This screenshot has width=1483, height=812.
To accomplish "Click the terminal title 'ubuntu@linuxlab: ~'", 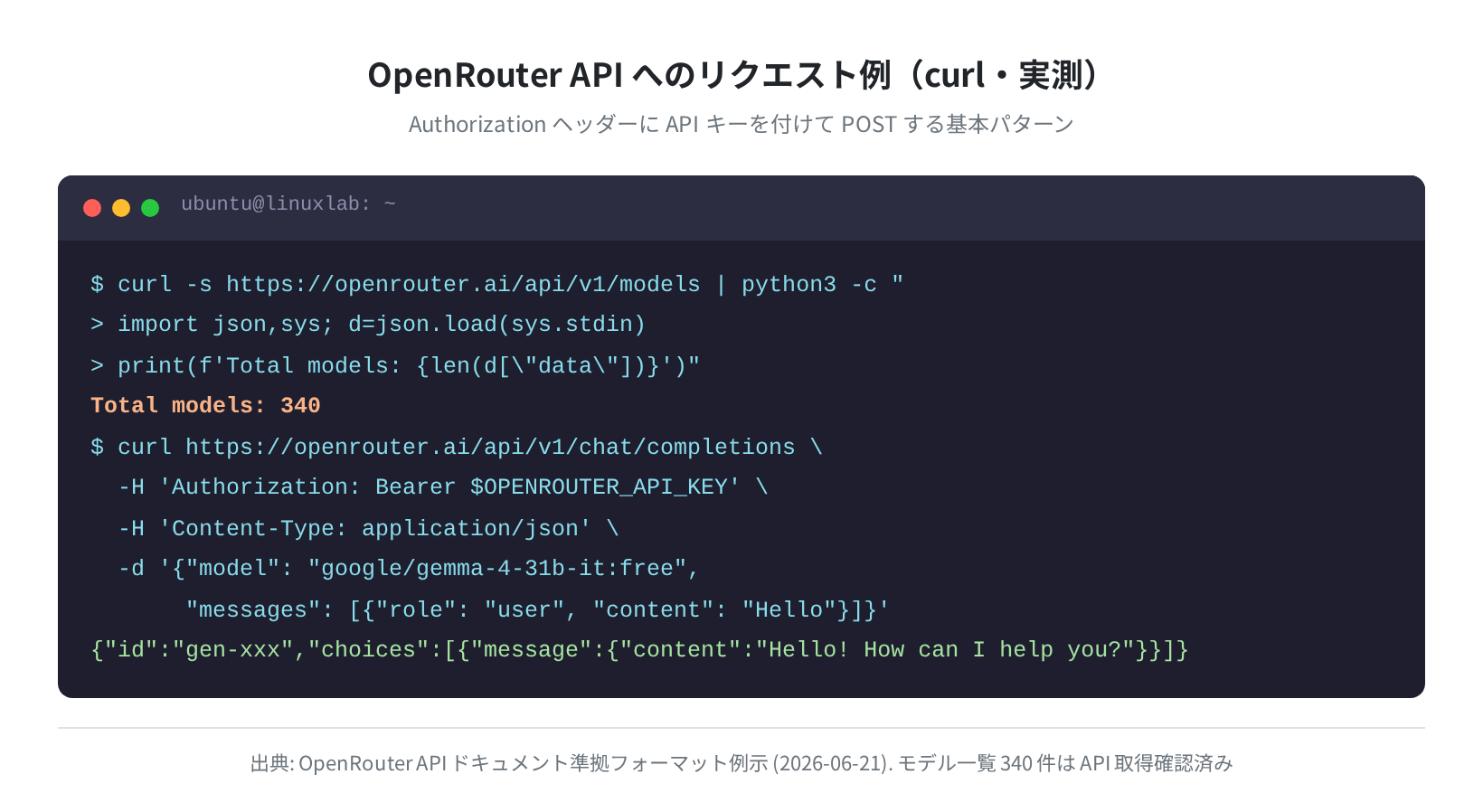I will coord(288,203).
